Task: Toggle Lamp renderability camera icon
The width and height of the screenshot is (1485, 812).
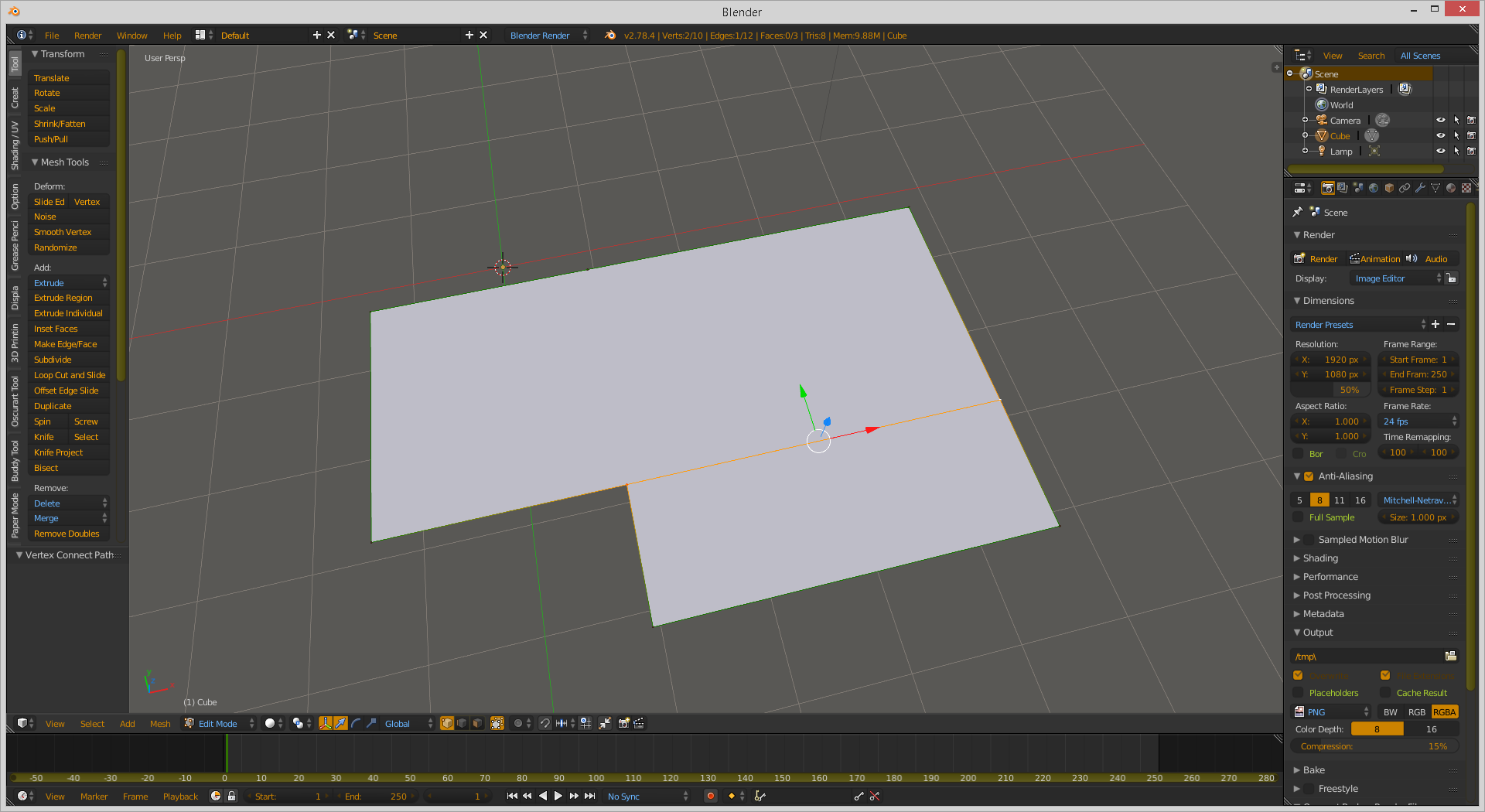Action: point(1471,151)
